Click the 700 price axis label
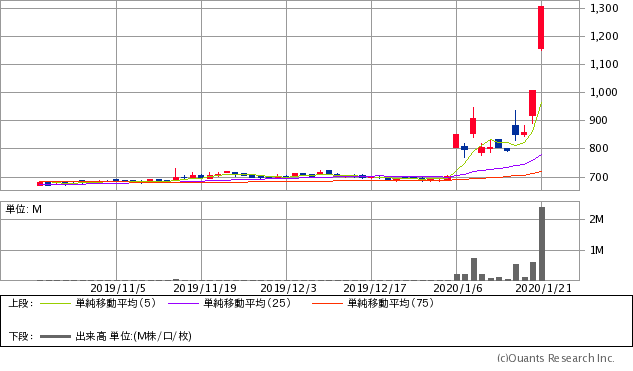The height and width of the screenshot is (371, 633). coord(599,177)
